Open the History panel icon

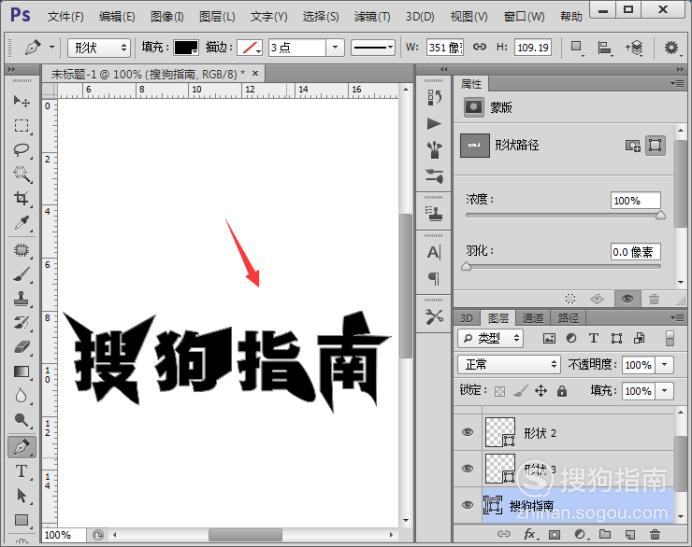(434, 97)
